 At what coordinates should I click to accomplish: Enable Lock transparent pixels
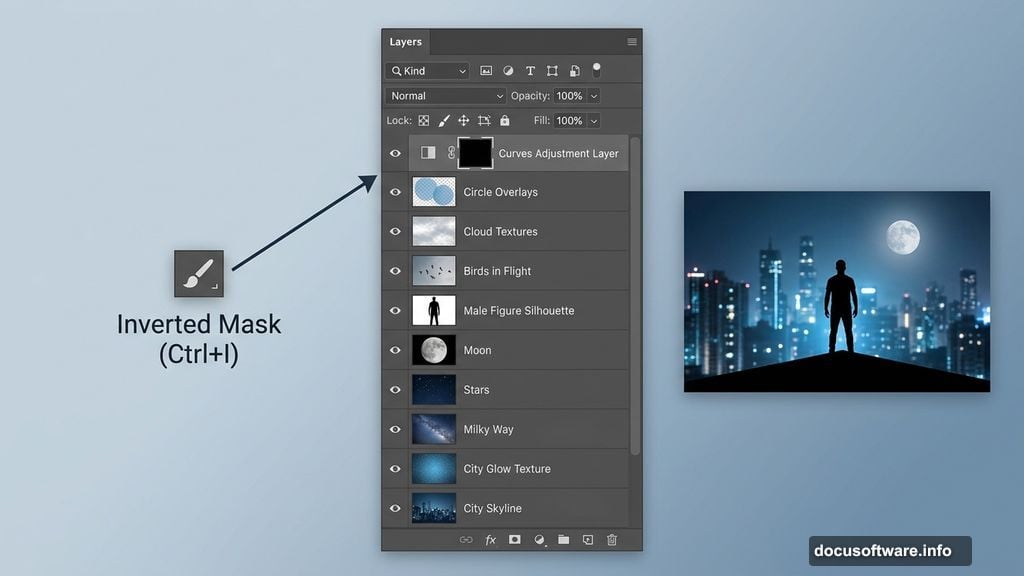[424, 120]
